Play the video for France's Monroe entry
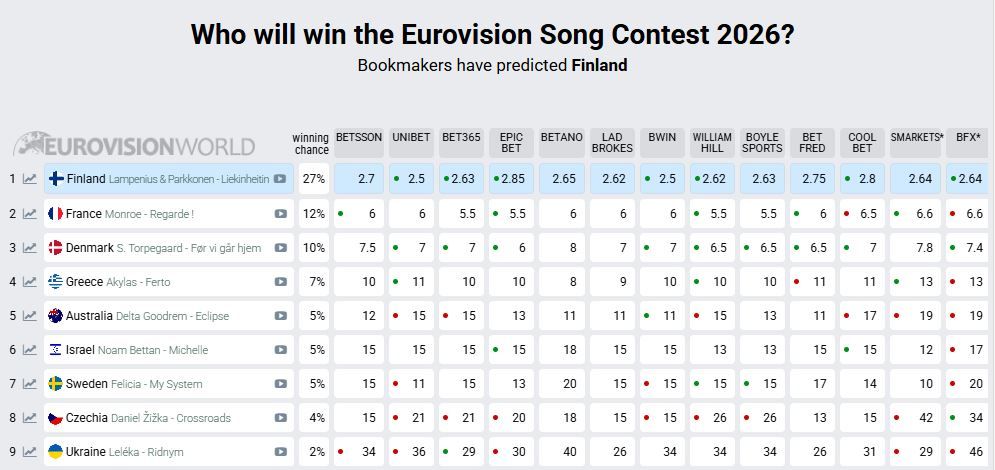The image size is (995, 470). tap(281, 213)
